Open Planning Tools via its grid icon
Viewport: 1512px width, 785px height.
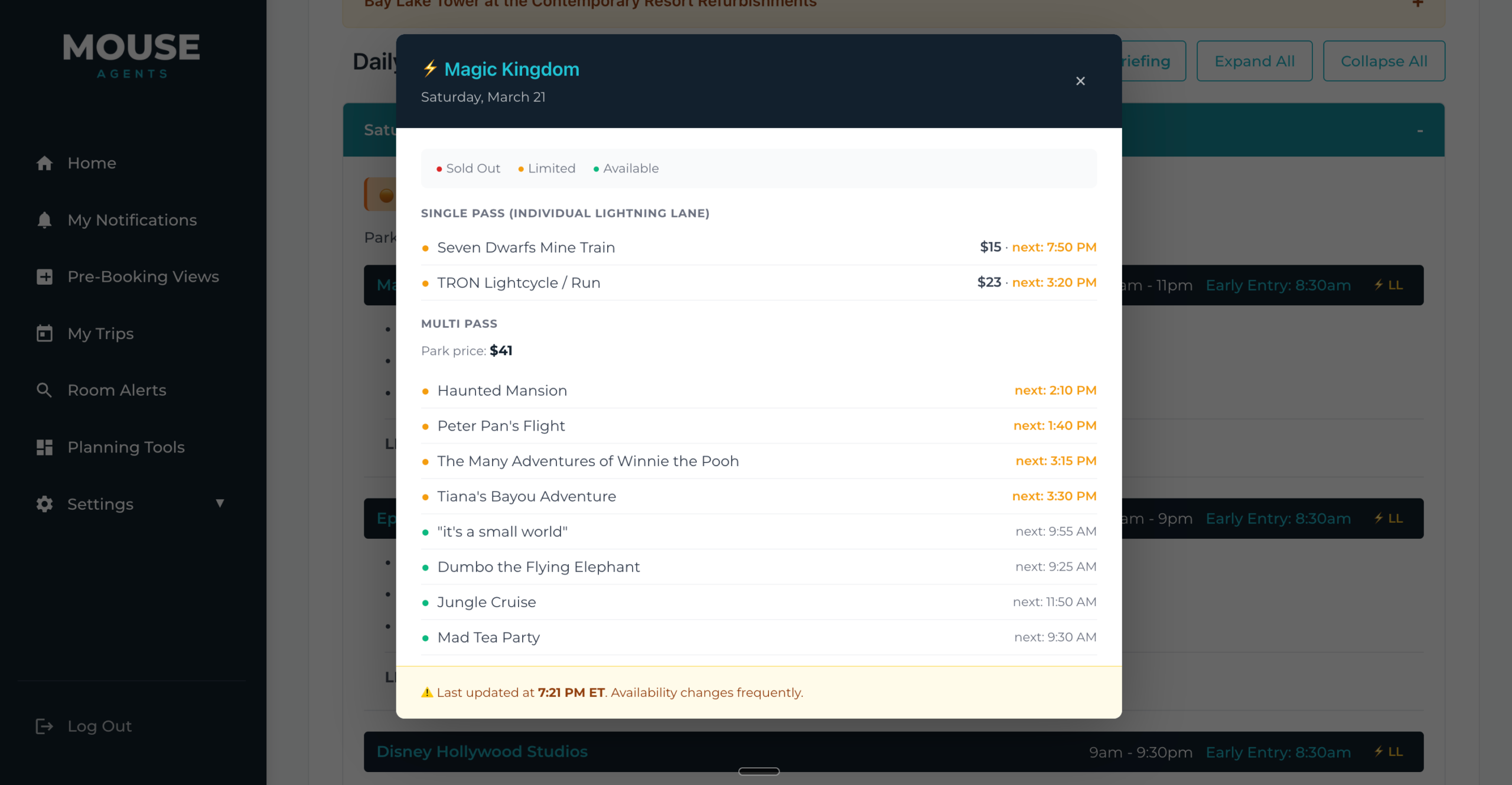tap(44, 447)
